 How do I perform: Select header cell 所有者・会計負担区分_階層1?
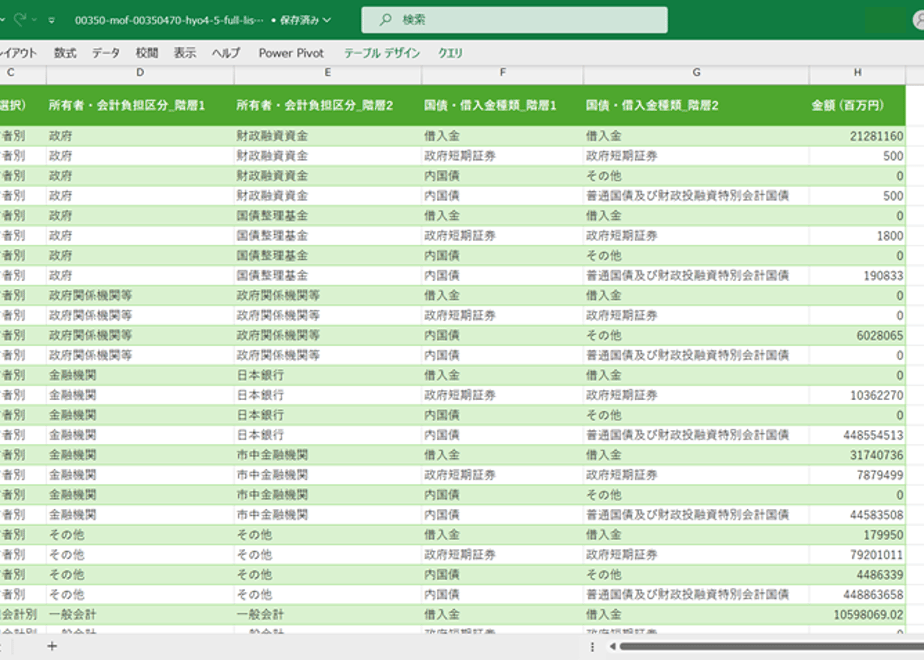pyautogui.click(x=140, y=105)
